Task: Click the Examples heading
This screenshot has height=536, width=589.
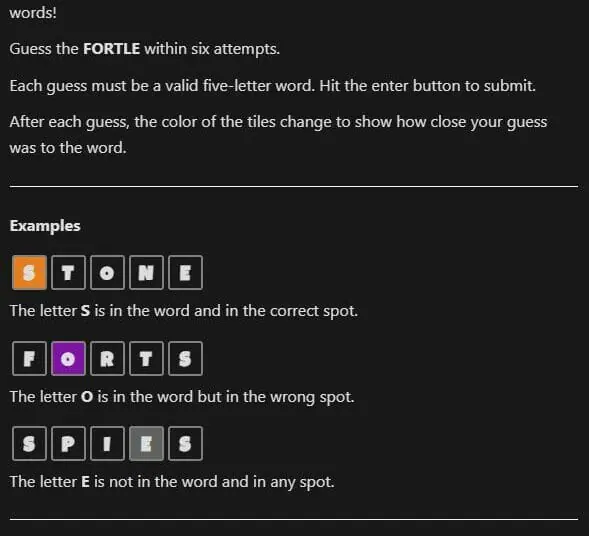Action: coord(45,226)
